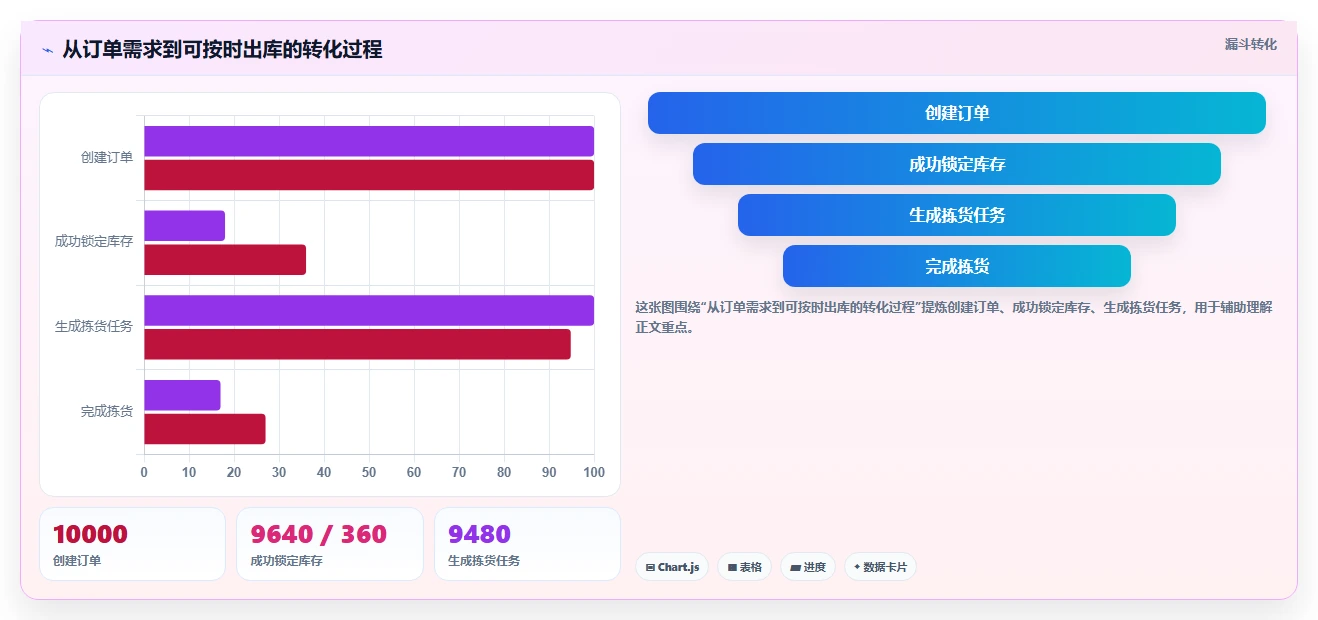1318x620 pixels.
Task: Click the 完成拣货 axis label in chart
Action: click(x=107, y=411)
